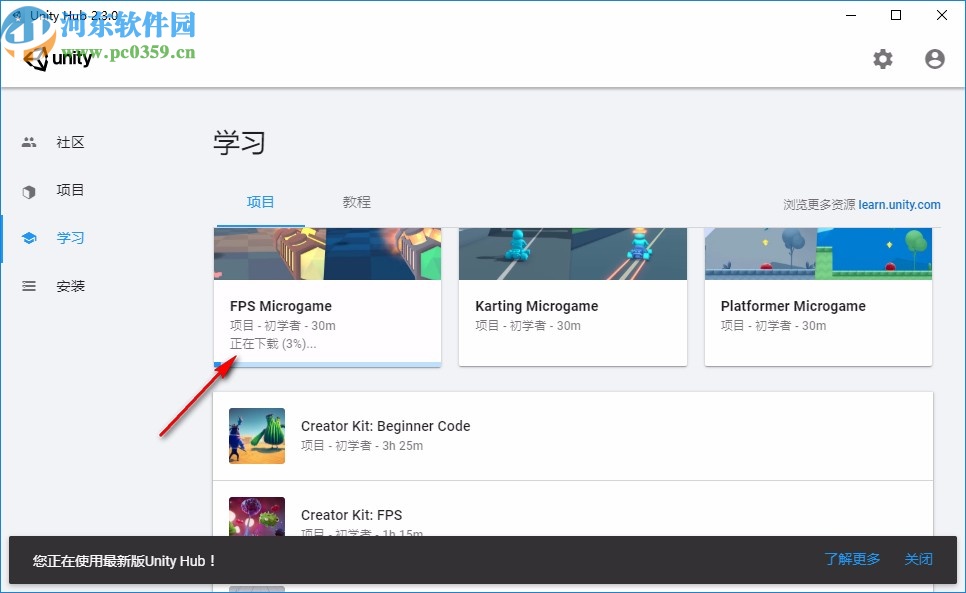Image resolution: width=966 pixels, height=593 pixels.
Task: Open Creator Kit: Beginner Code thumbnail
Action: pos(257,436)
